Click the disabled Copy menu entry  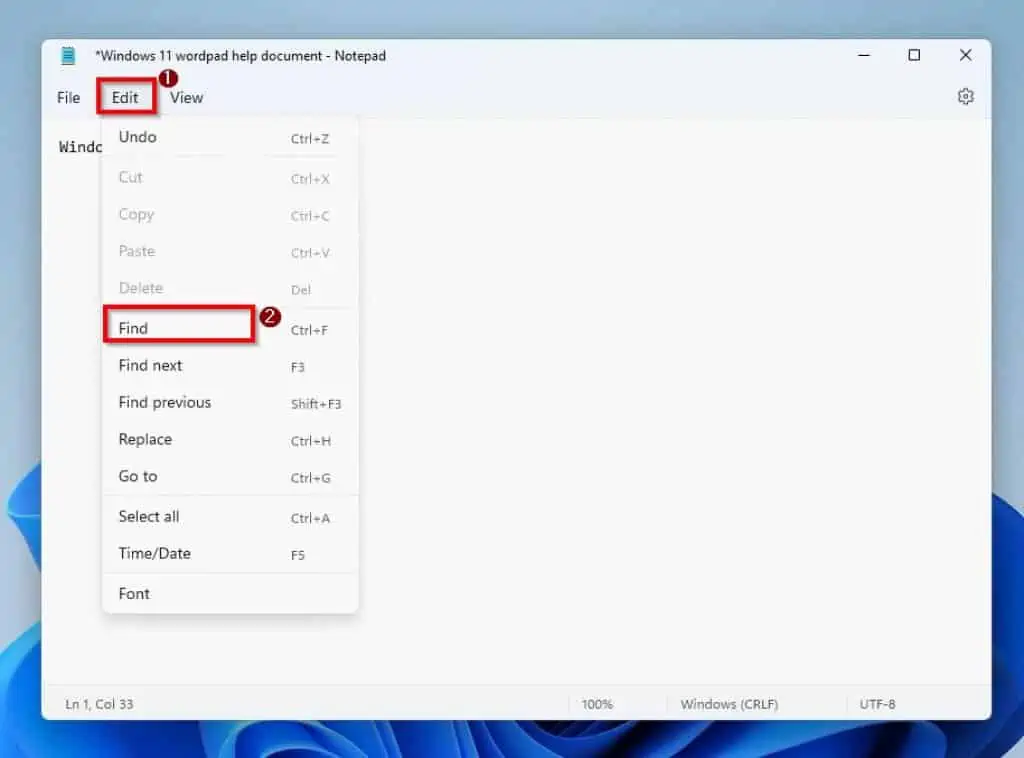[230, 215]
